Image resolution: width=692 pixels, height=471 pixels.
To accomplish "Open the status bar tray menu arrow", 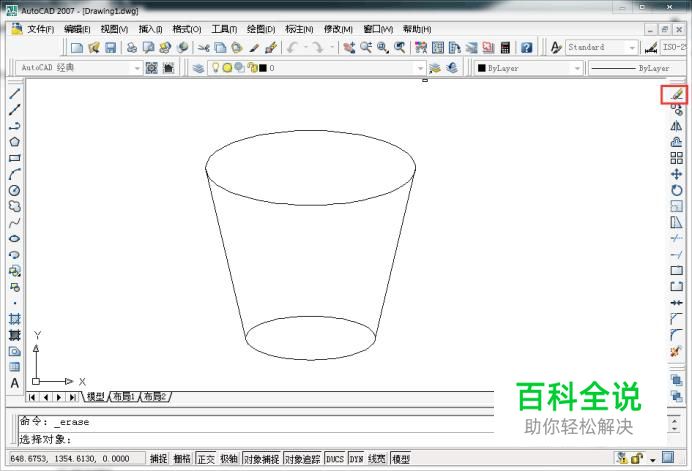I will point(652,460).
